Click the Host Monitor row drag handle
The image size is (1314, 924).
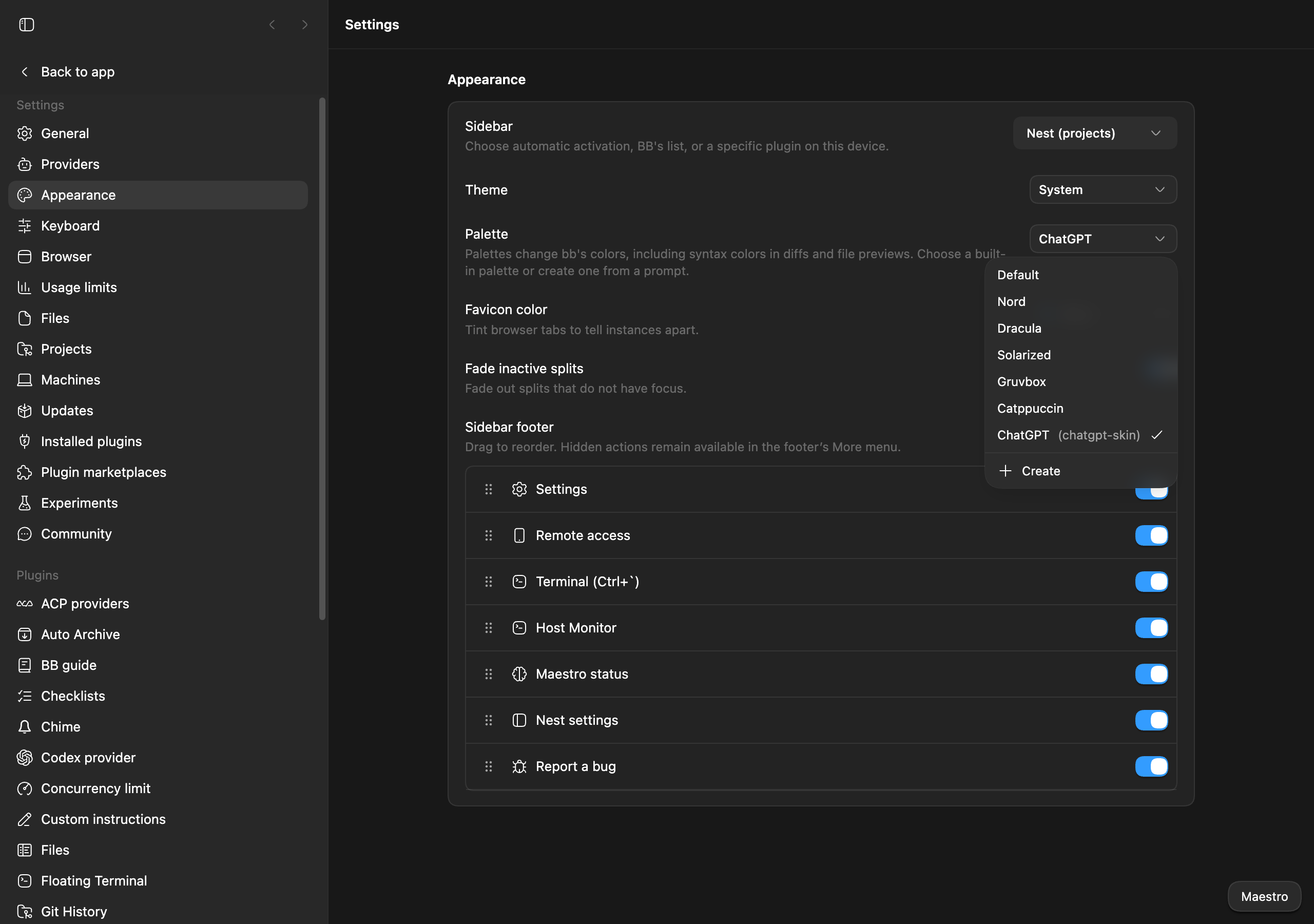coord(488,628)
